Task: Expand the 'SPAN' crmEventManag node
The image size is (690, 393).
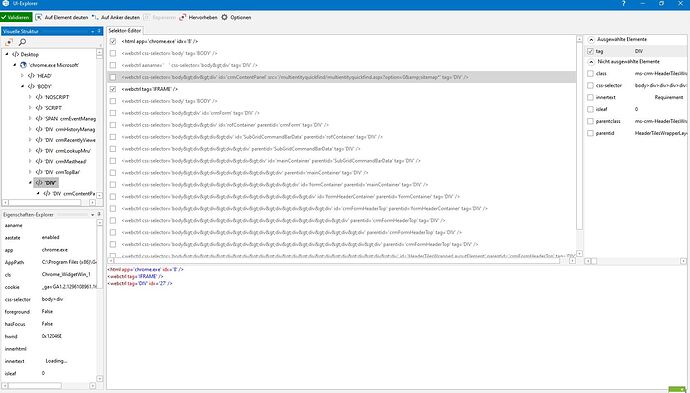Action: coord(30,118)
